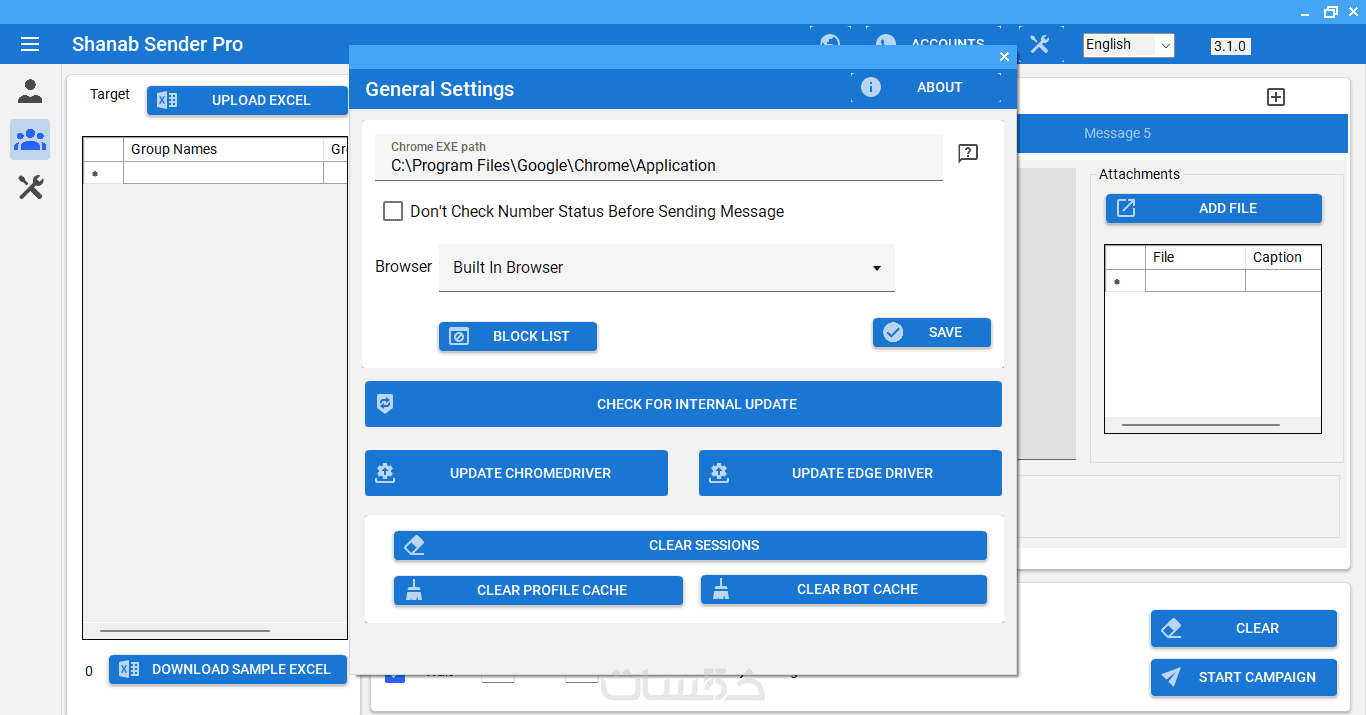Click Add File in Attachments
The image size is (1366, 715).
coord(1213,208)
